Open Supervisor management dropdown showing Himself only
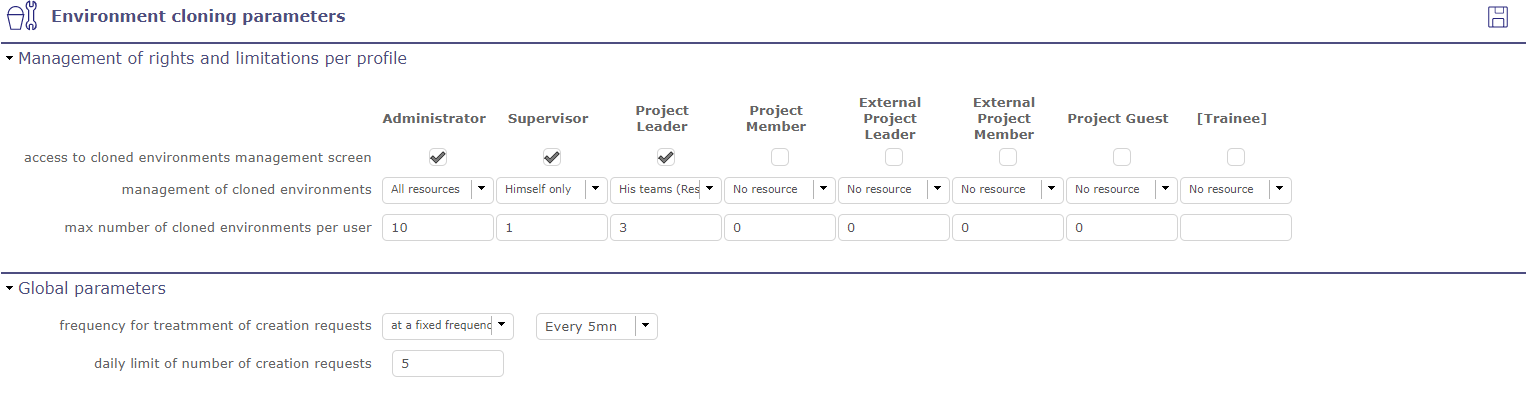Screen dimensions: 1526x407 tap(552, 190)
